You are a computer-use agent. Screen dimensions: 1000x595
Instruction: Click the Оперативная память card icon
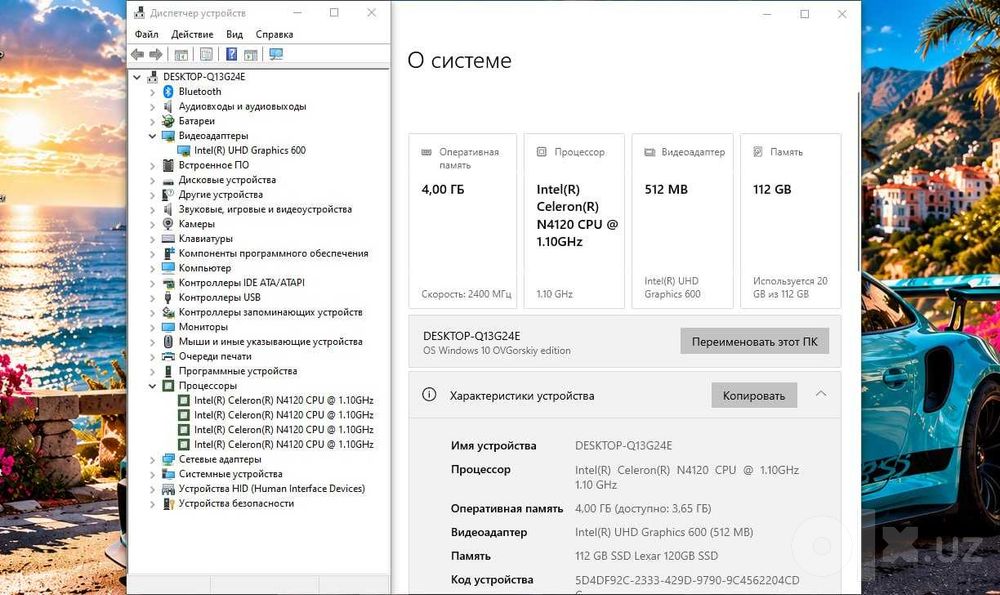[x=427, y=152]
